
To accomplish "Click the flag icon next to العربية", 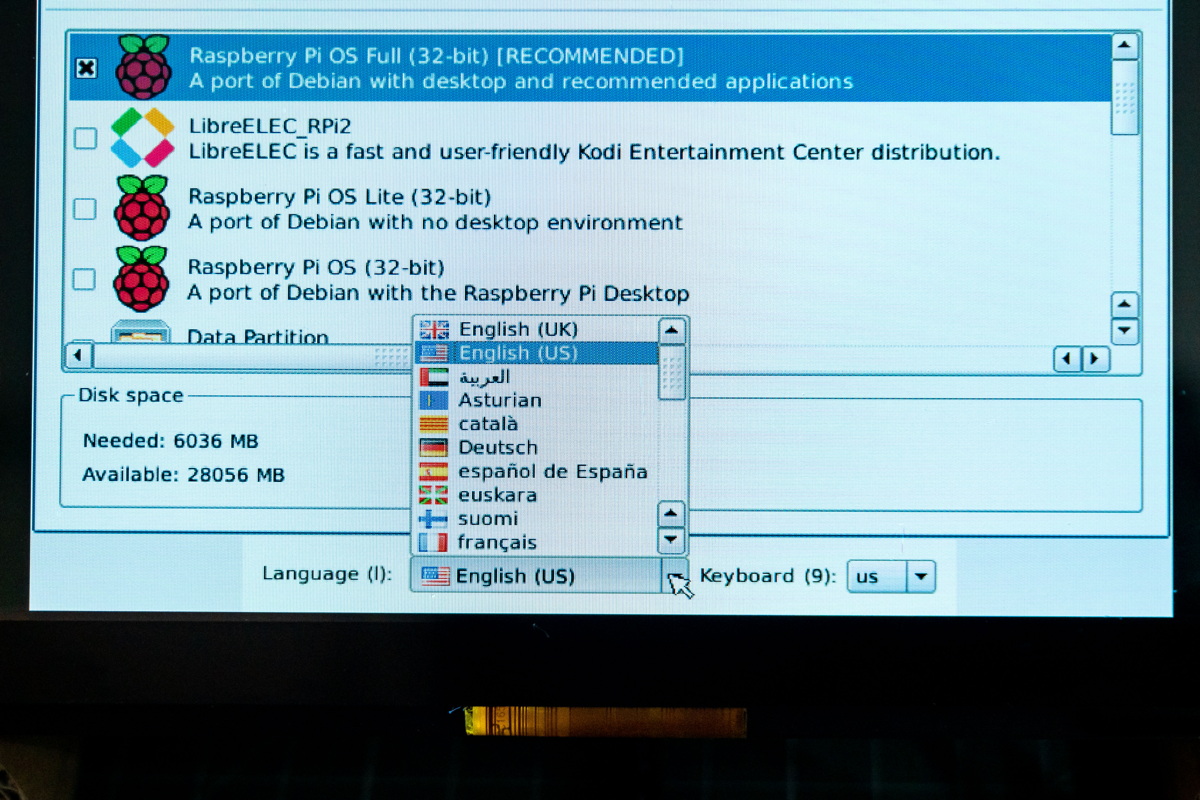I will [433, 377].
